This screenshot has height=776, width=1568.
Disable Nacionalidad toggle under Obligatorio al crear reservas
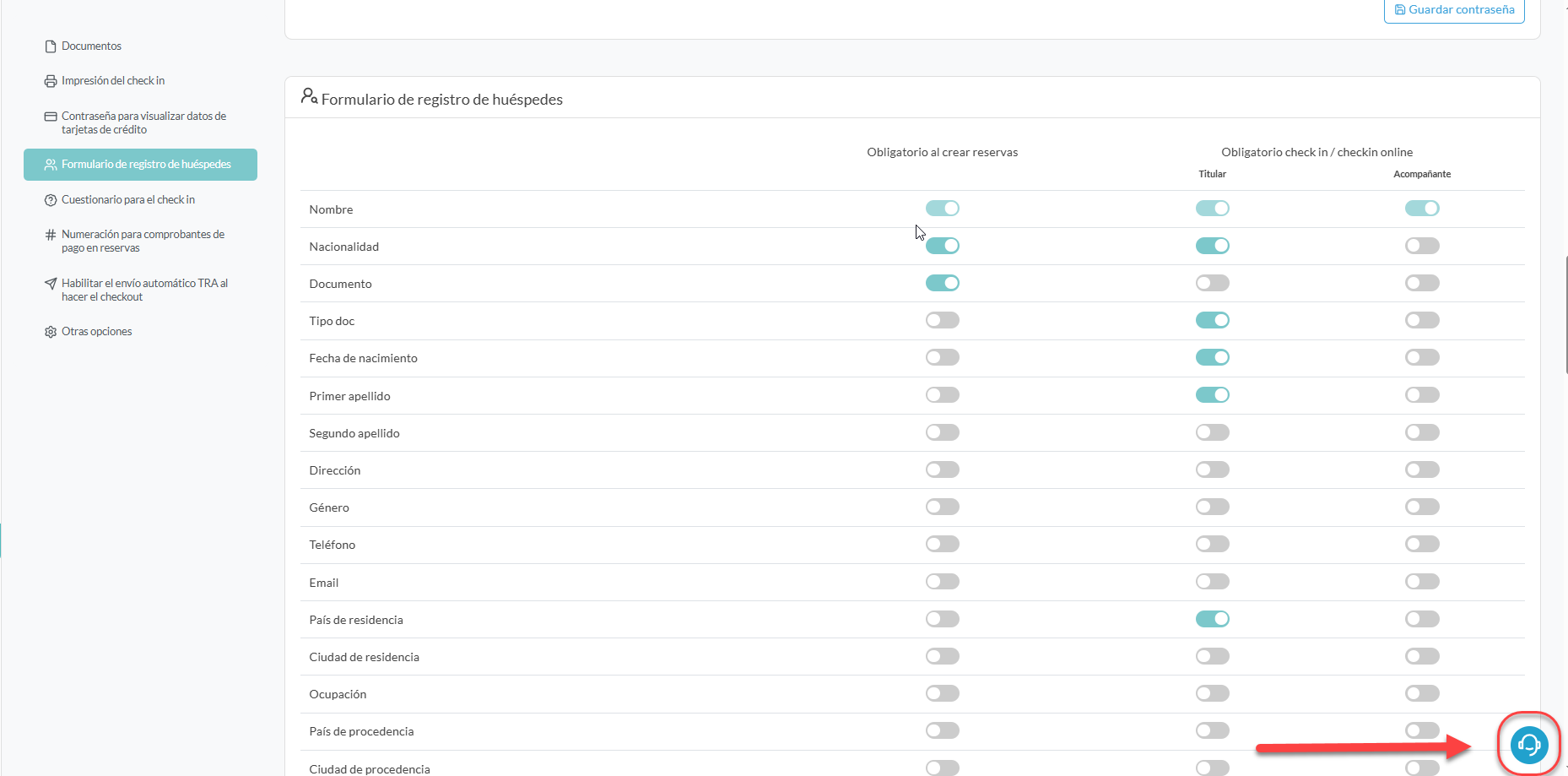click(942, 246)
